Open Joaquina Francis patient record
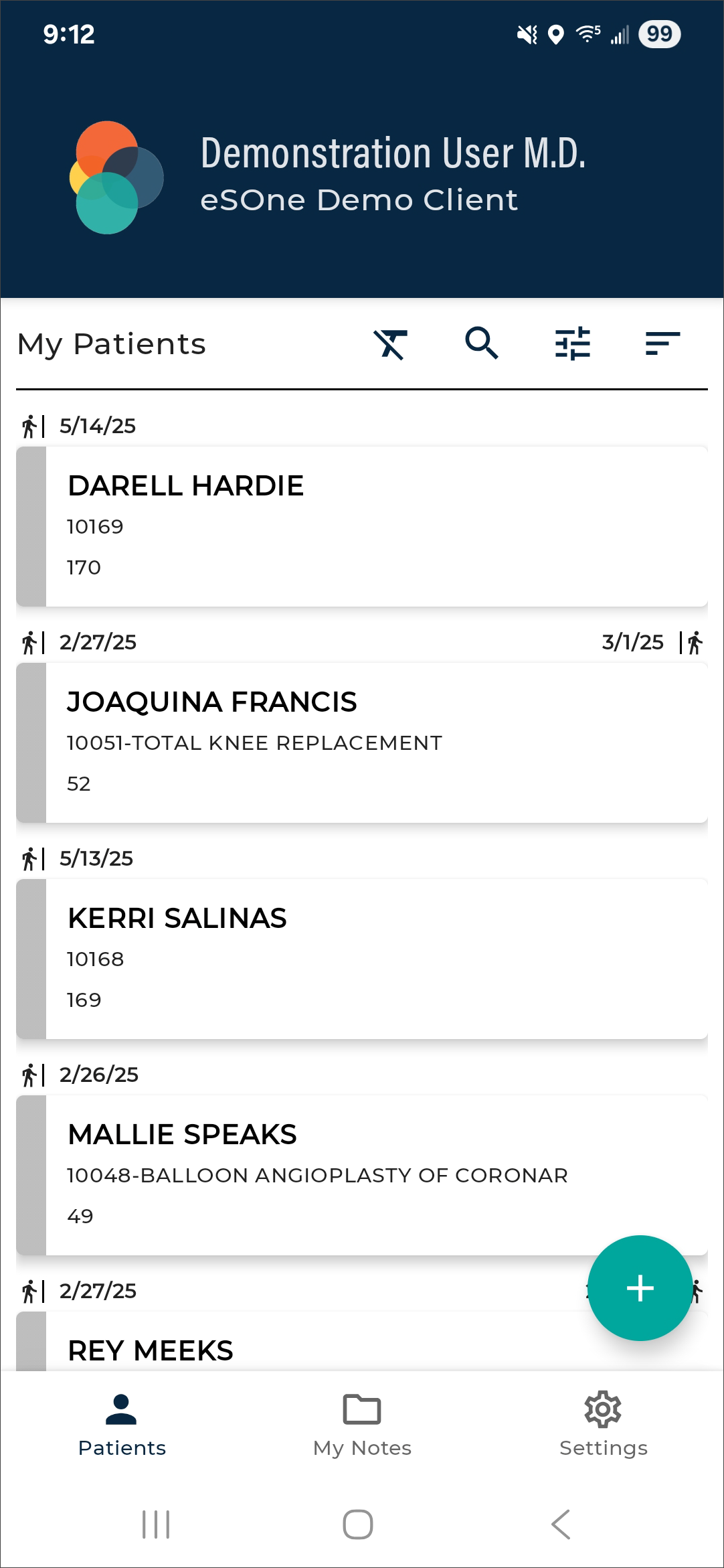Viewport: 724px width, 1568px height. coord(375,742)
